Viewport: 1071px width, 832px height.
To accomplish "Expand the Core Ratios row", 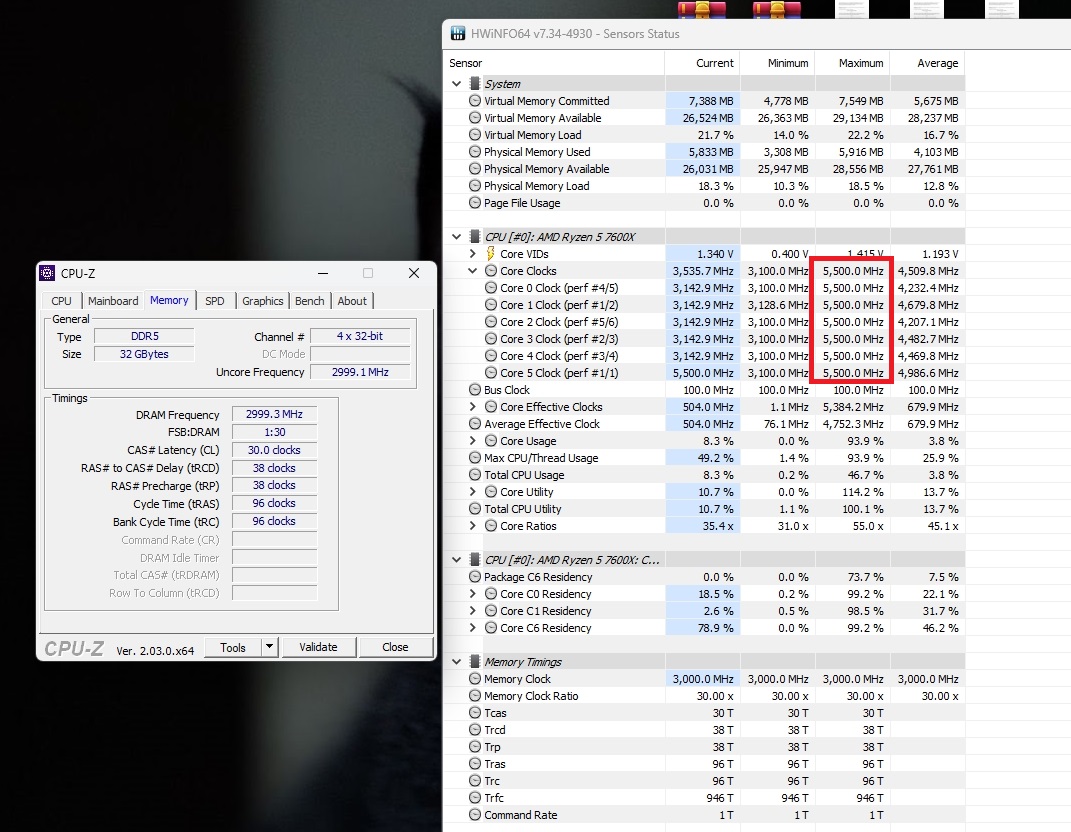I will (x=472, y=525).
